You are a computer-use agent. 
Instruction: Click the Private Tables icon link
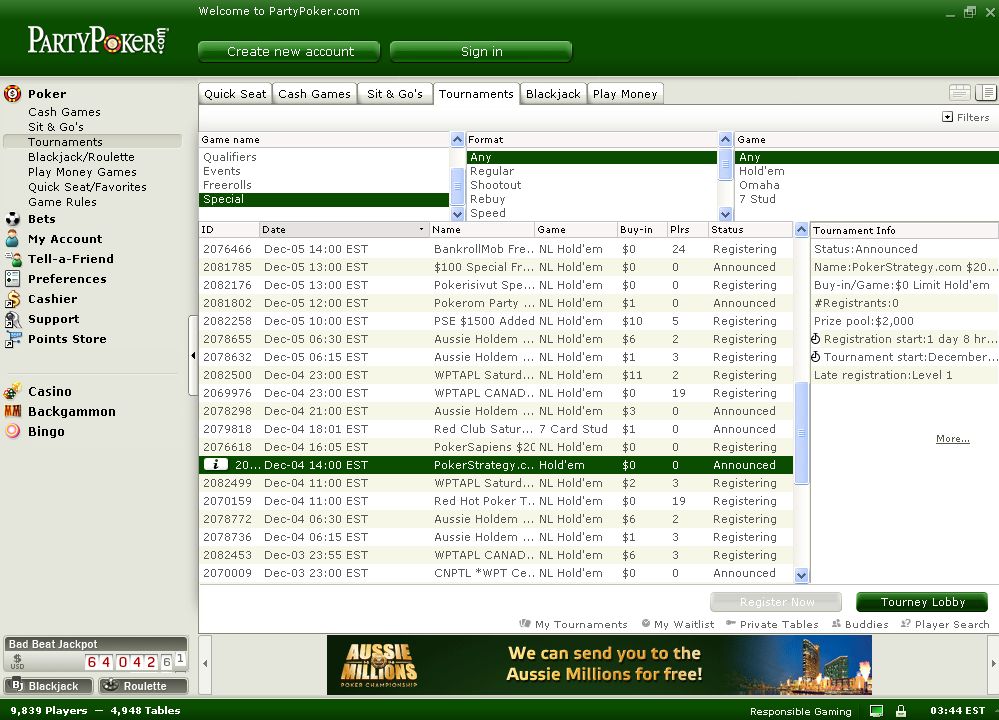tap(772, 624)
